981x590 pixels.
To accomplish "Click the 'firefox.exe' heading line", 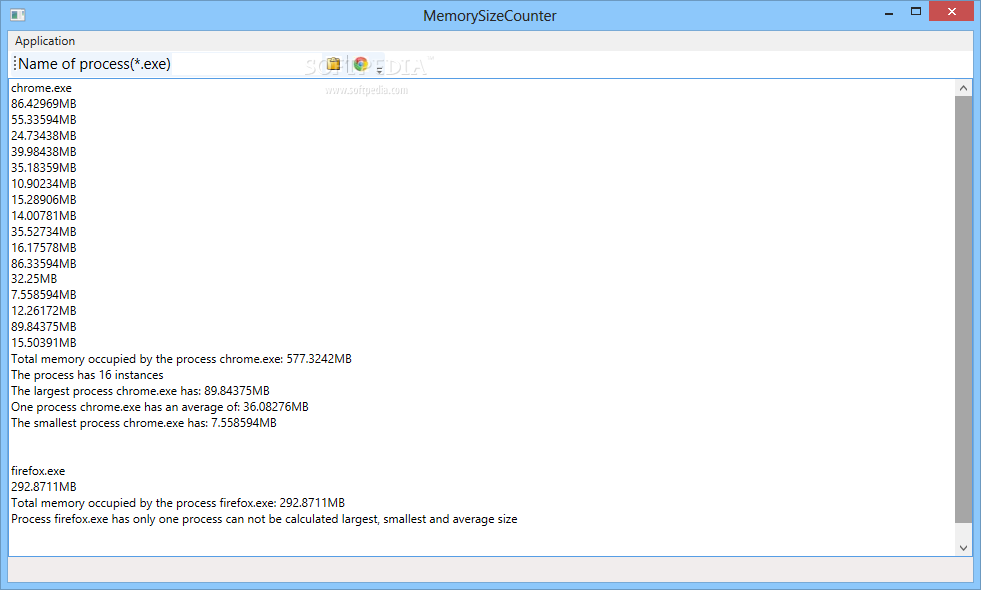I will [38, 471].
